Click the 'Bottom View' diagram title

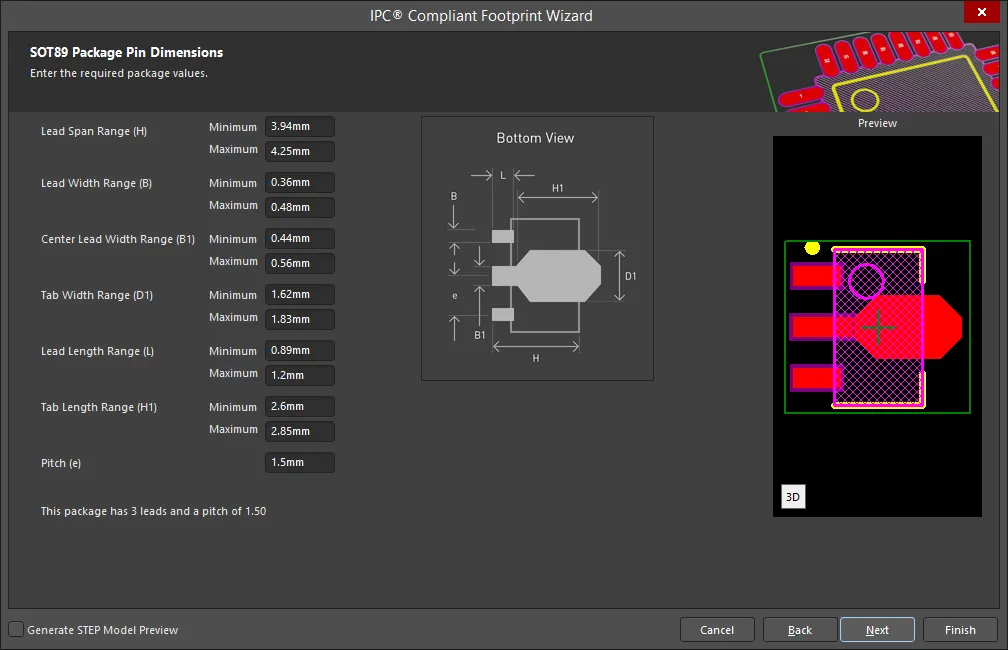coord(535,138)
